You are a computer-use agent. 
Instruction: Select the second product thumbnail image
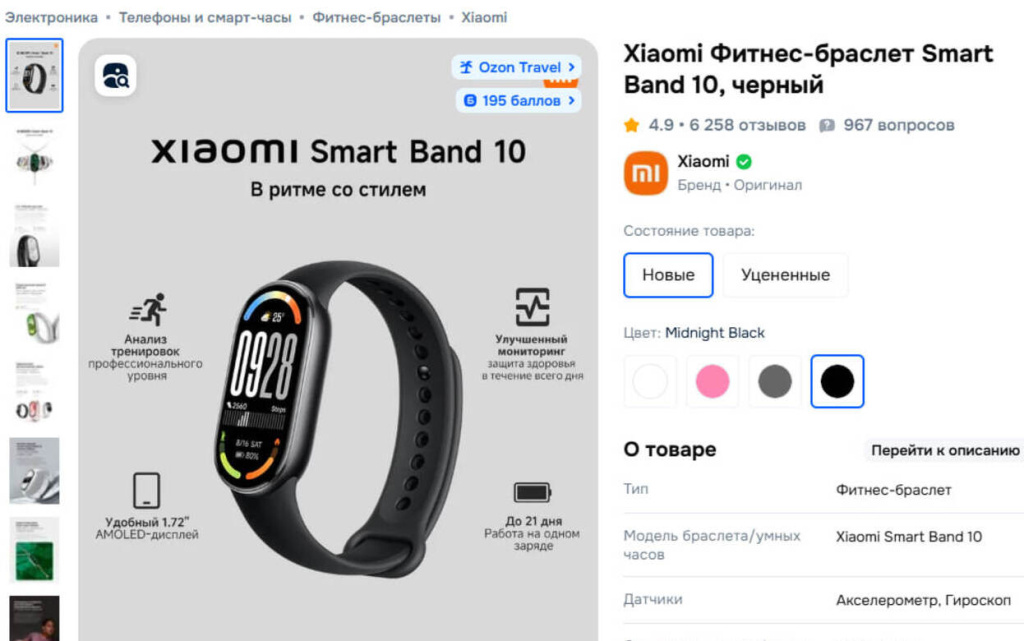pos(34,157)
